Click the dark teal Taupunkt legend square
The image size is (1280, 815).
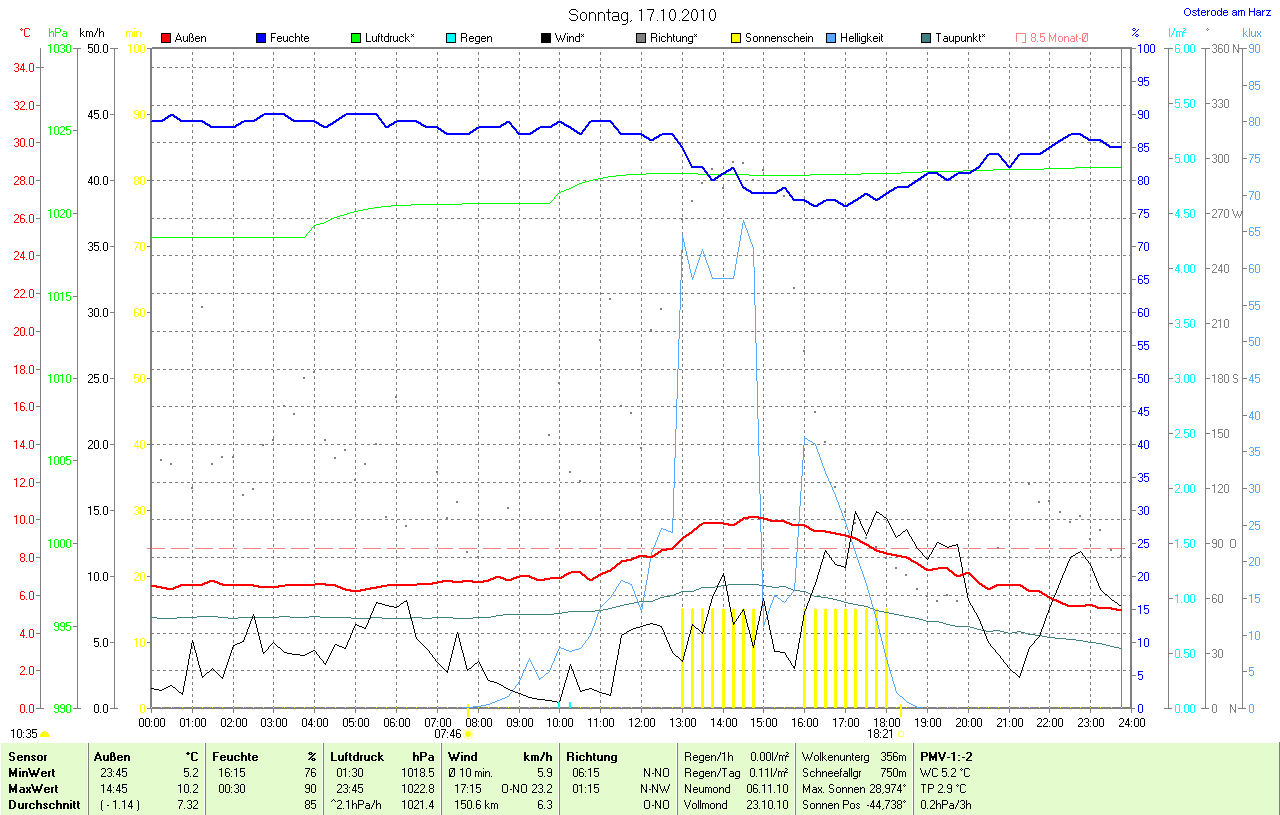tap(926, 38)
